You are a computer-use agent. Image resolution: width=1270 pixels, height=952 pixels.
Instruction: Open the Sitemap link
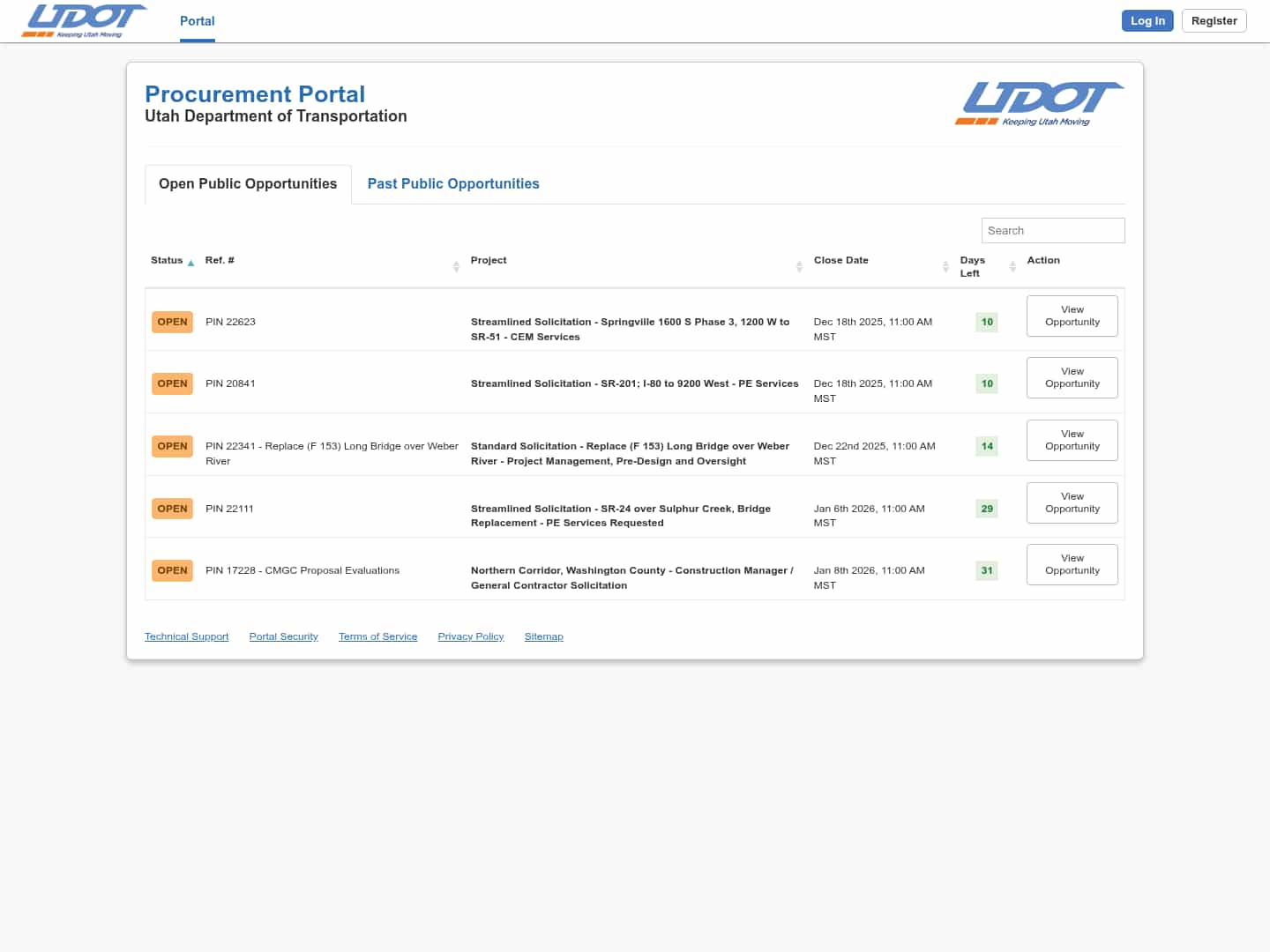coord(543,636)
